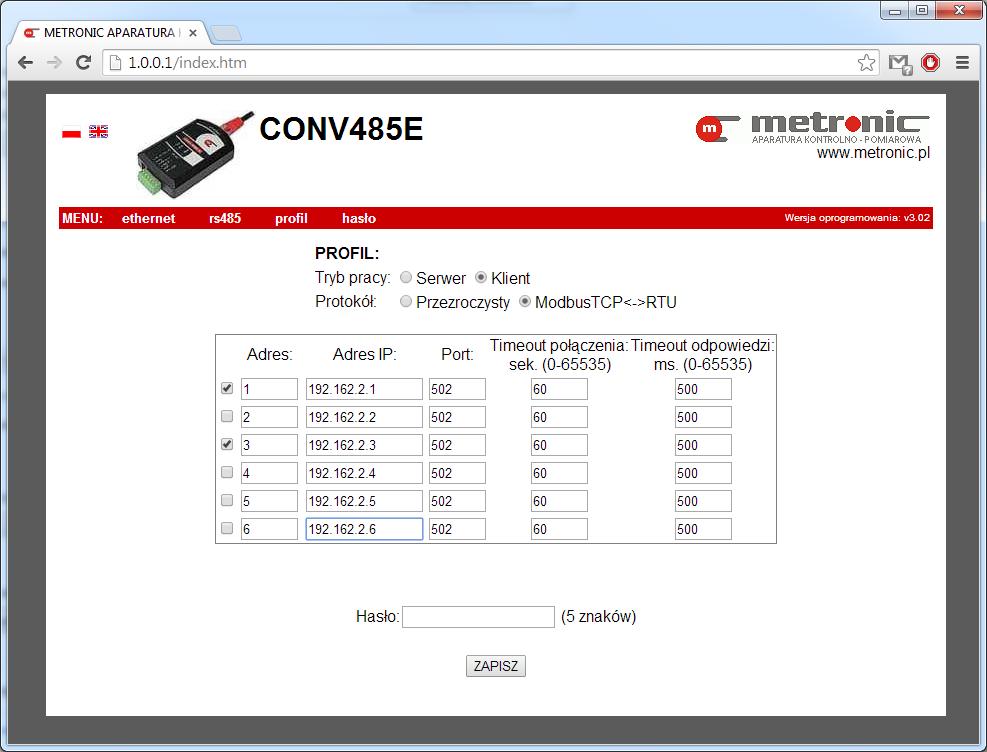This screenshot has width=987, height=752.
Task: Click the Port field in row 6
Action: point(457,529)
